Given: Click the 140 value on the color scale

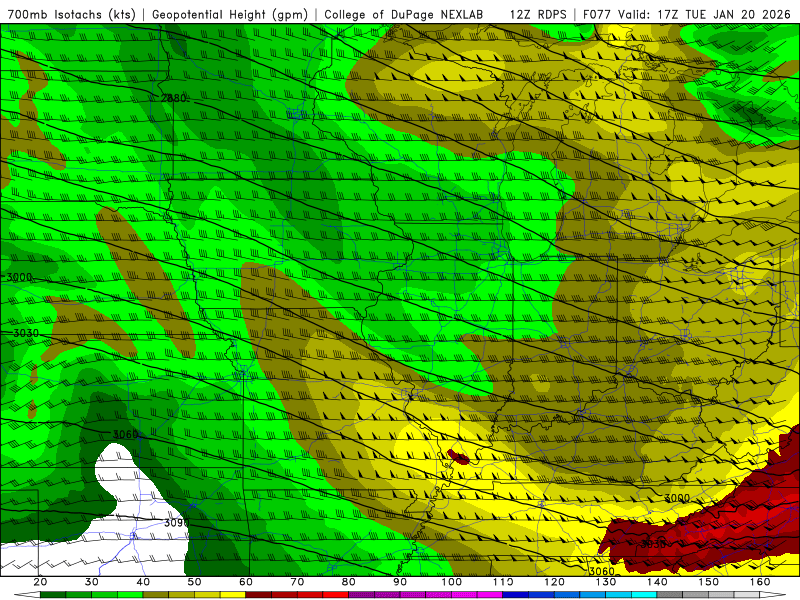Looking at the screenshot, I should 657,582.
